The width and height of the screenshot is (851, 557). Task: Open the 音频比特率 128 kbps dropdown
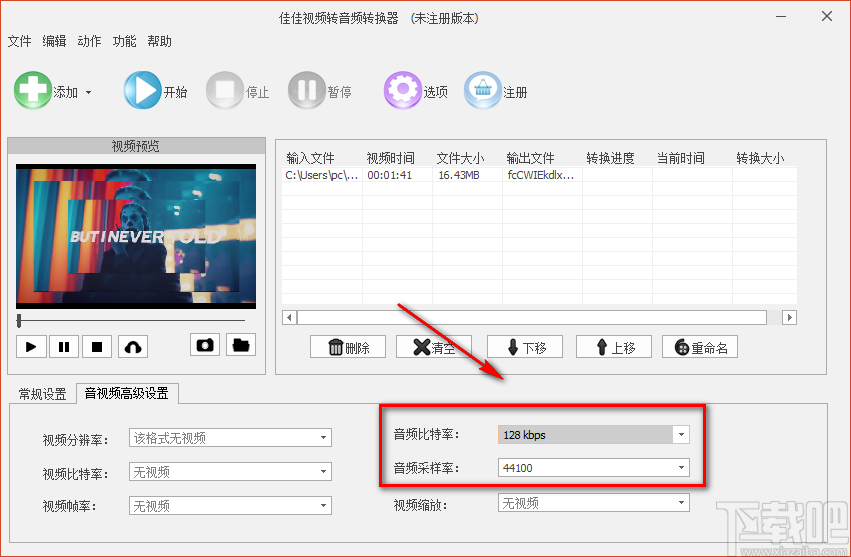(594, 434)
